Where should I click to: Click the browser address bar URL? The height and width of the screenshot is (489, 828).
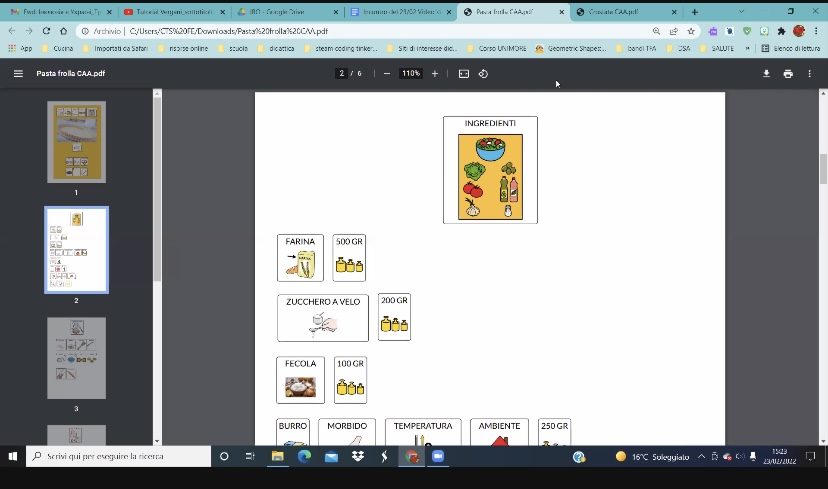pyautogui.click(x=229, y=31)
